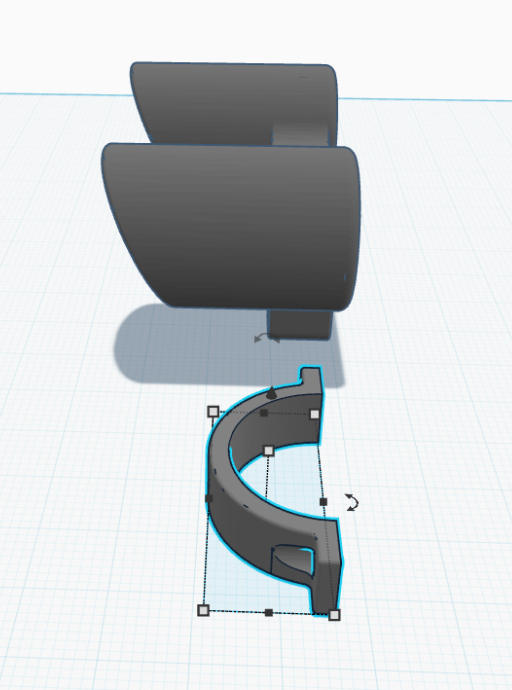Click the white height handle inside ring arc
Screen dimensions: 512x690
(x=268, y=451)
